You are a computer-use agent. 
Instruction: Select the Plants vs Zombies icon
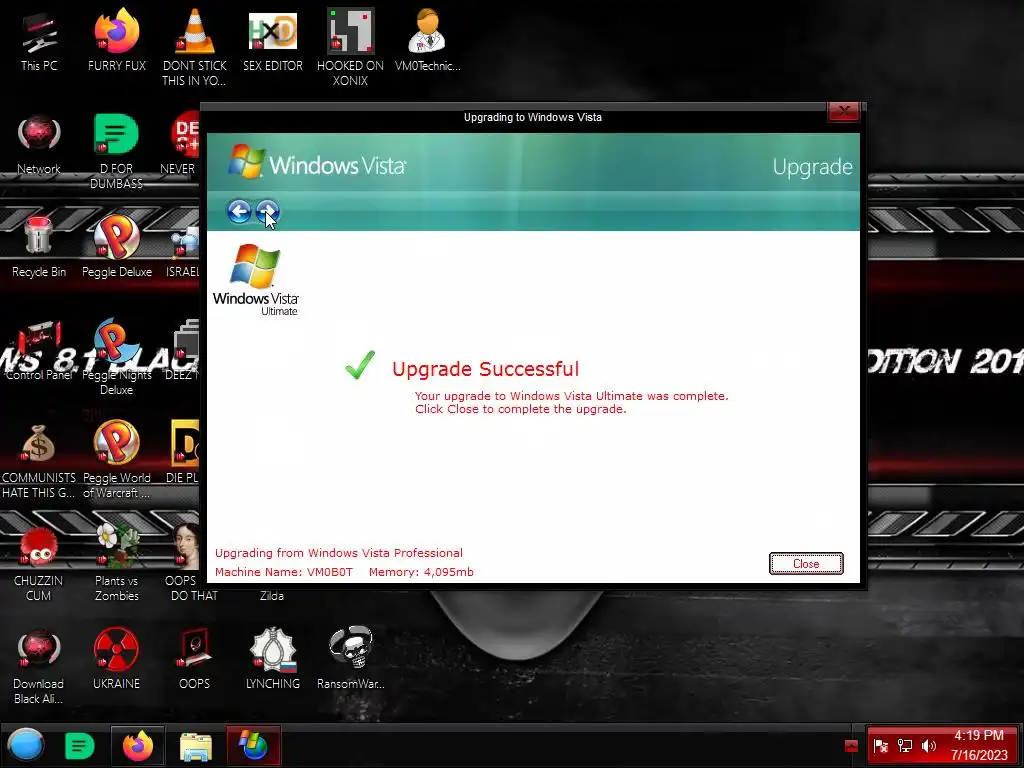[x=116, y=563]
